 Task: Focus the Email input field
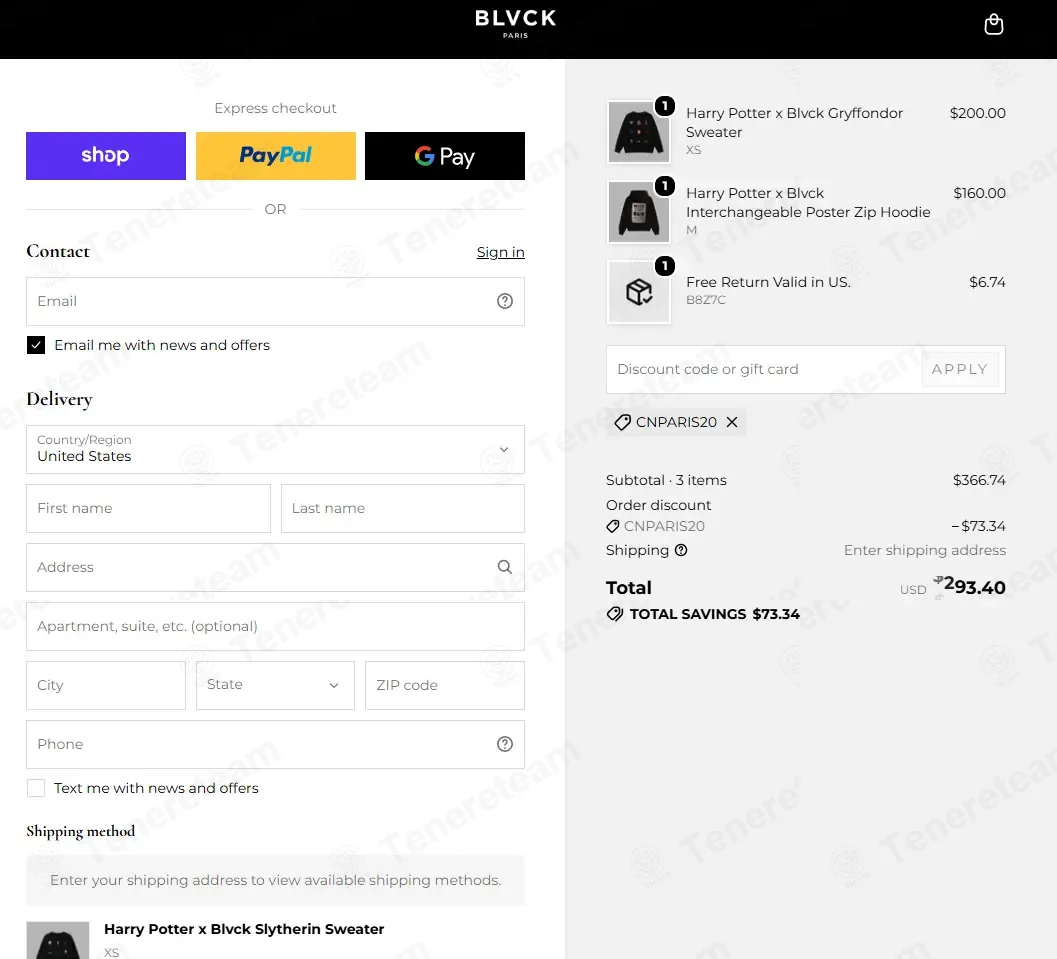tap(275, 301)
